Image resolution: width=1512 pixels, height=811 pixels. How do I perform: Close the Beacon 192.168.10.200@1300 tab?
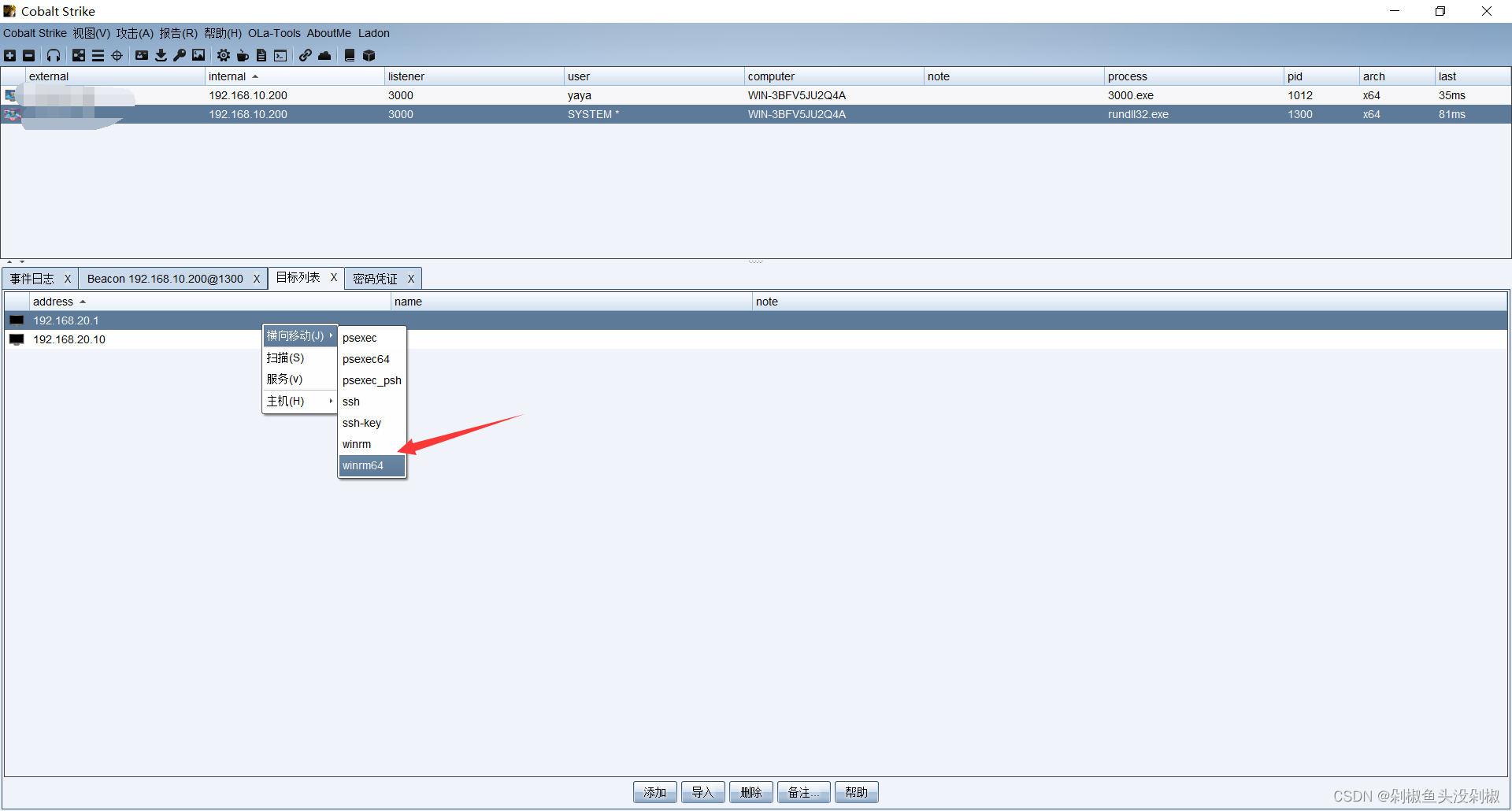pos(257,279)
